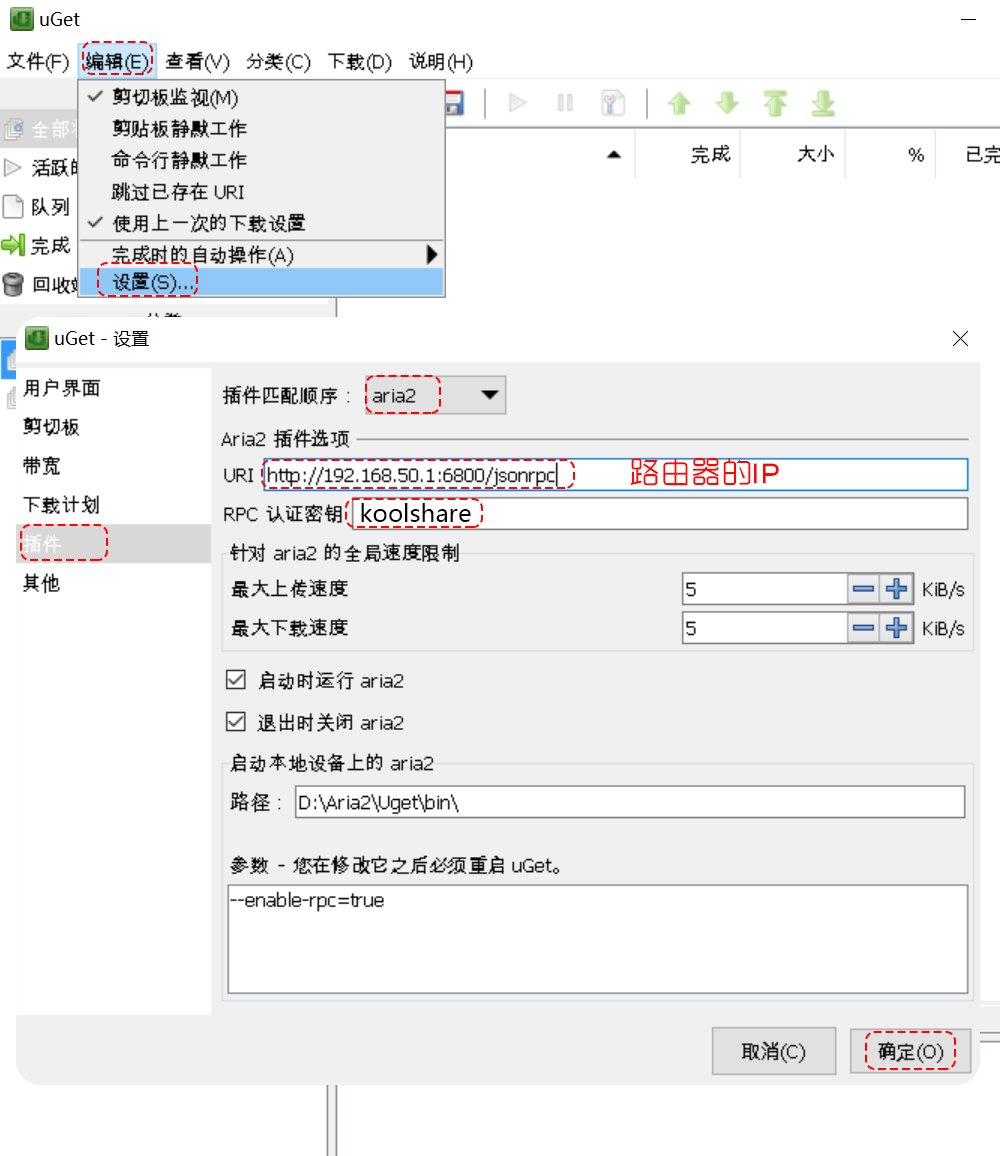This screenshot has height=1156, width=1000.
Task: Increase 最大下载速度 with the plus stepper
Action: coord(897,627)
